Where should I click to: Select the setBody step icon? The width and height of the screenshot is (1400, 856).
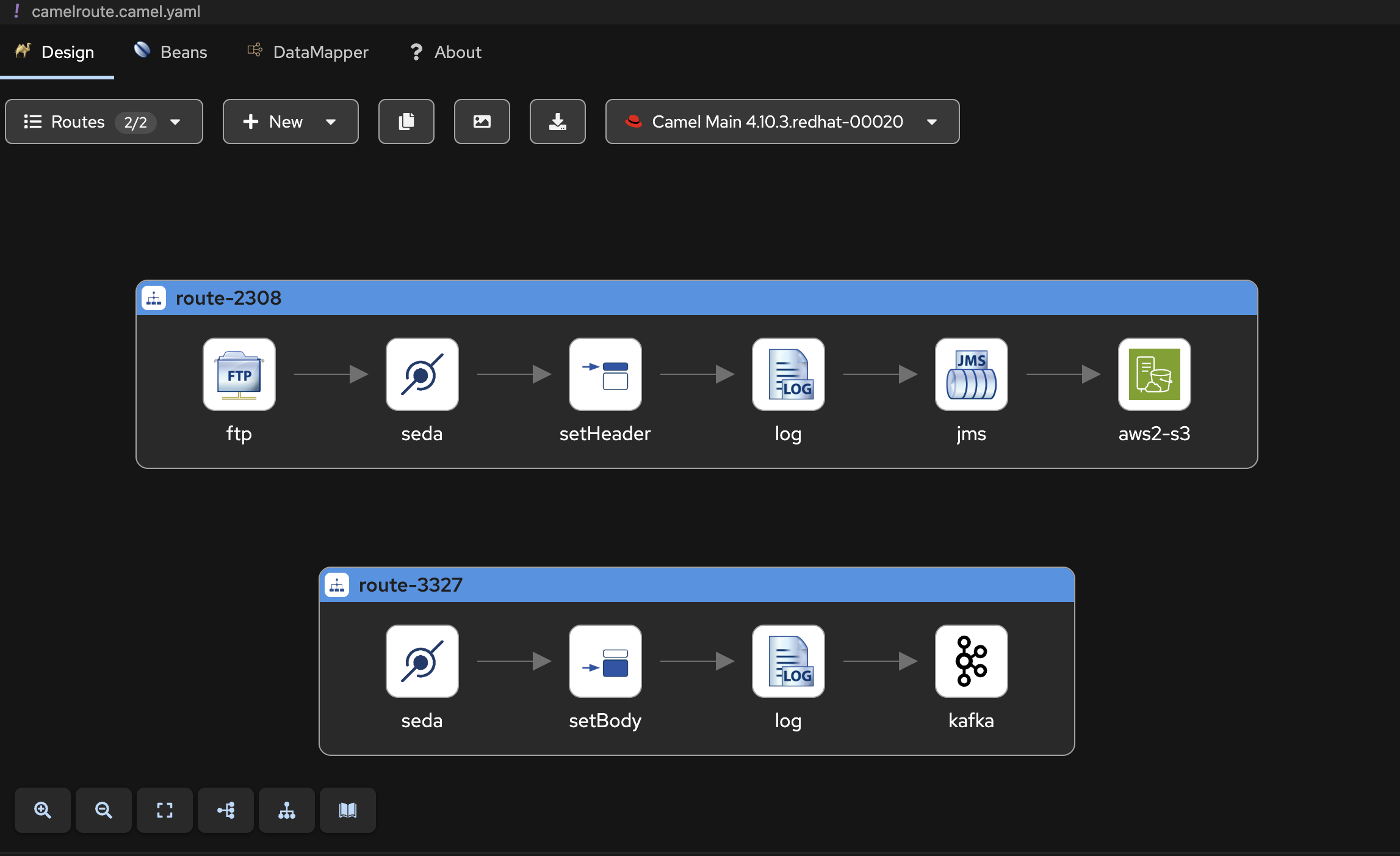605,661
